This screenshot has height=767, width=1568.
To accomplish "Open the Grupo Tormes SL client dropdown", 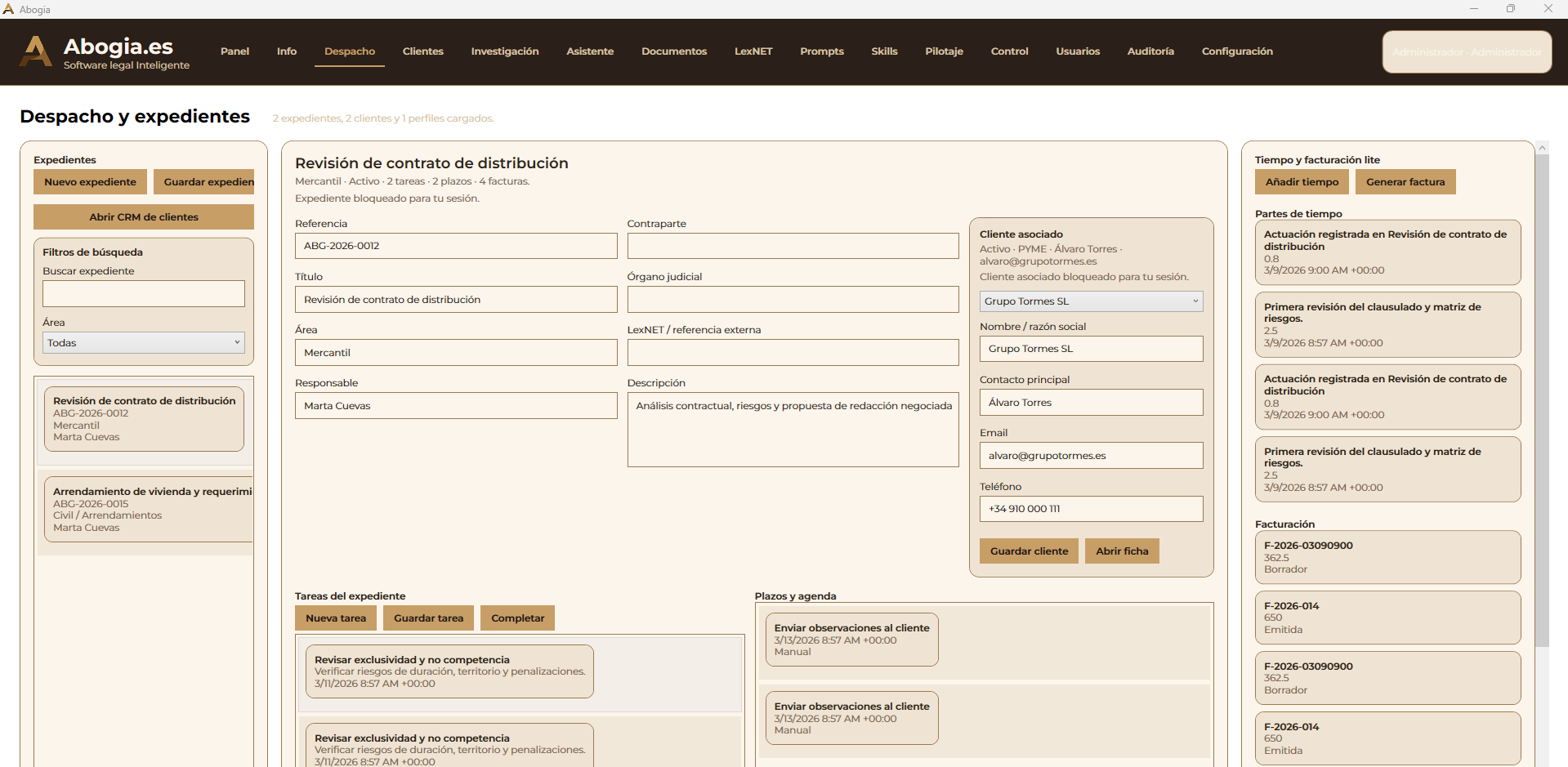I will [1090, 301].
